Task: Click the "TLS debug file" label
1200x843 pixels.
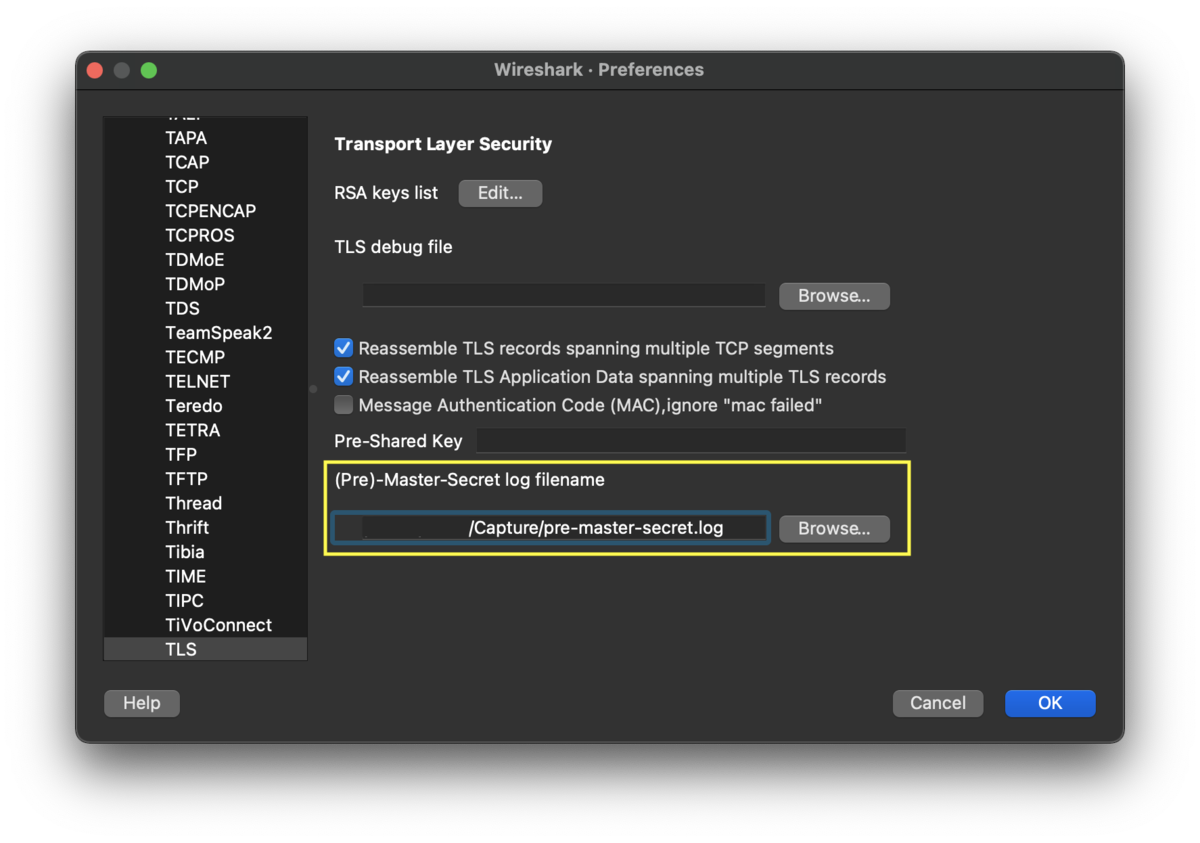Action: tap(393, 247)
